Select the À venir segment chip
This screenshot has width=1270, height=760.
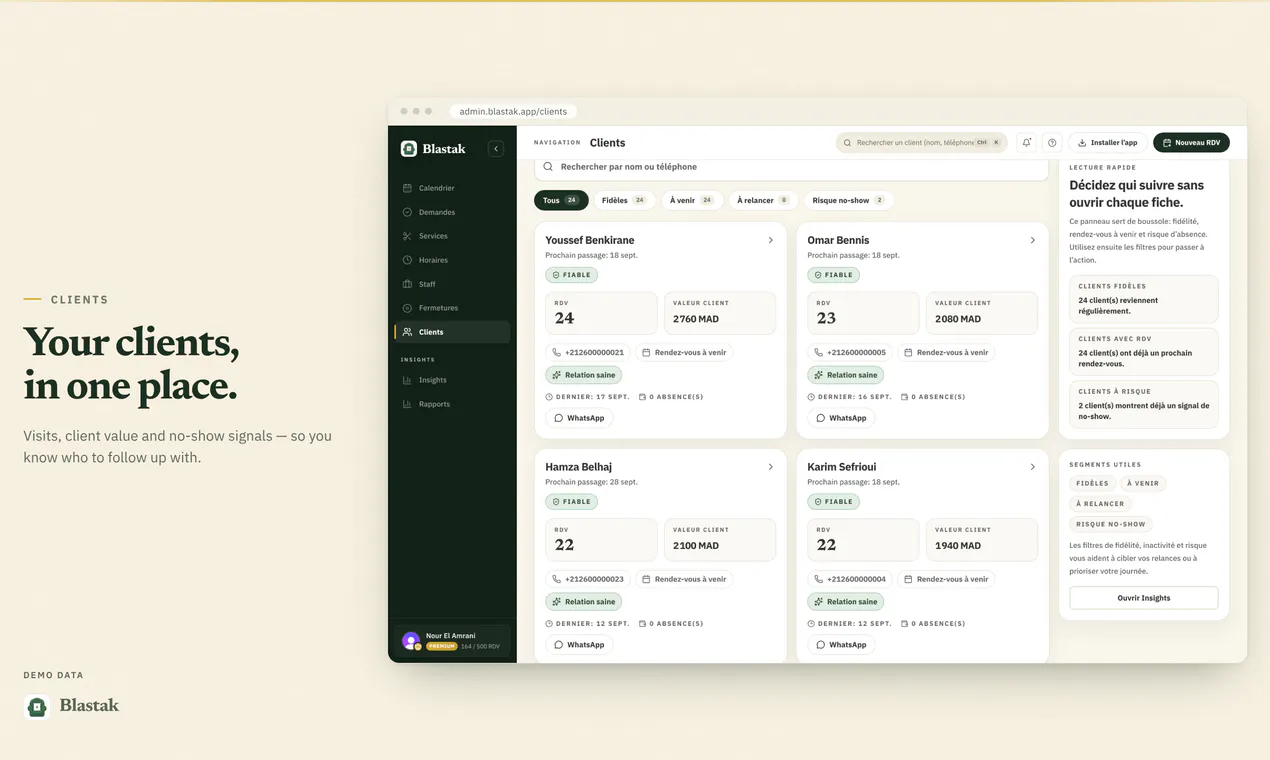tap(1143, 483)
